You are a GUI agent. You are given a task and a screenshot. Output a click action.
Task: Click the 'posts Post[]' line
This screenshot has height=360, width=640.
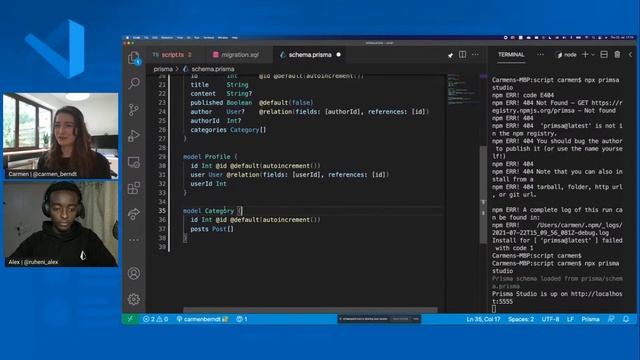point(212,229)
